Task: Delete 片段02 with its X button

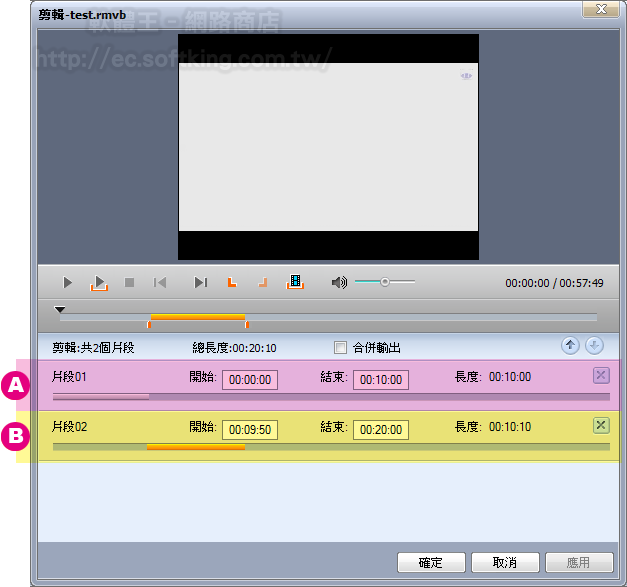Action: (600, 425)
